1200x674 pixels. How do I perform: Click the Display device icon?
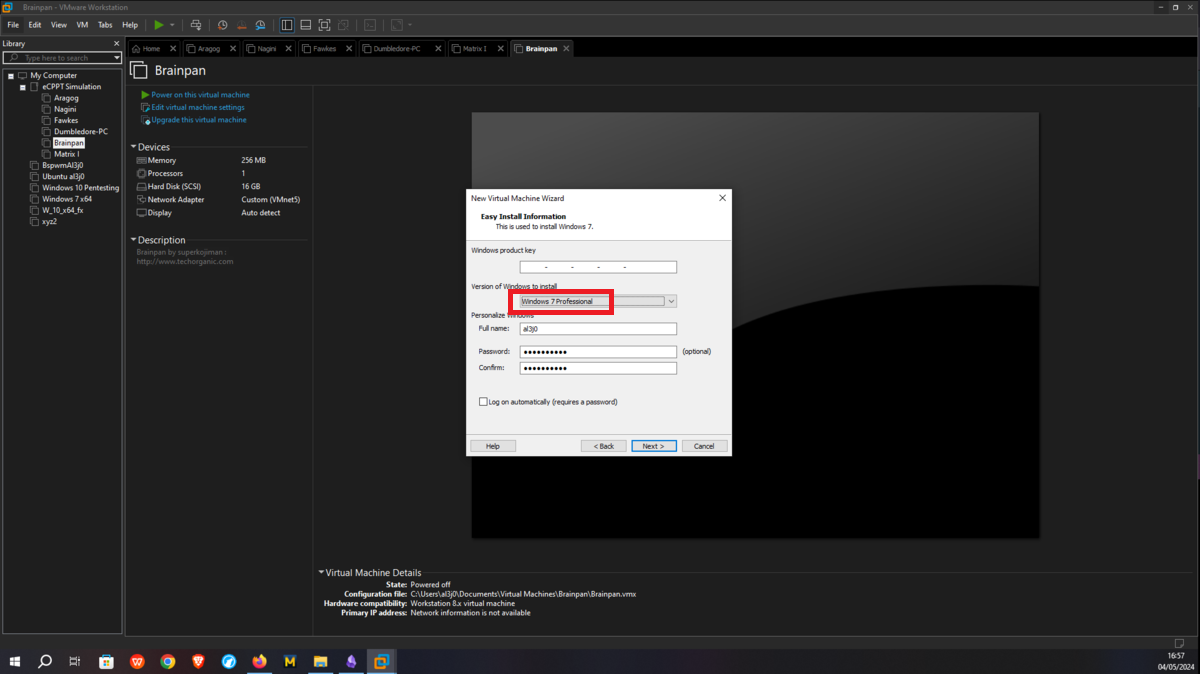[x=142, y=212]
